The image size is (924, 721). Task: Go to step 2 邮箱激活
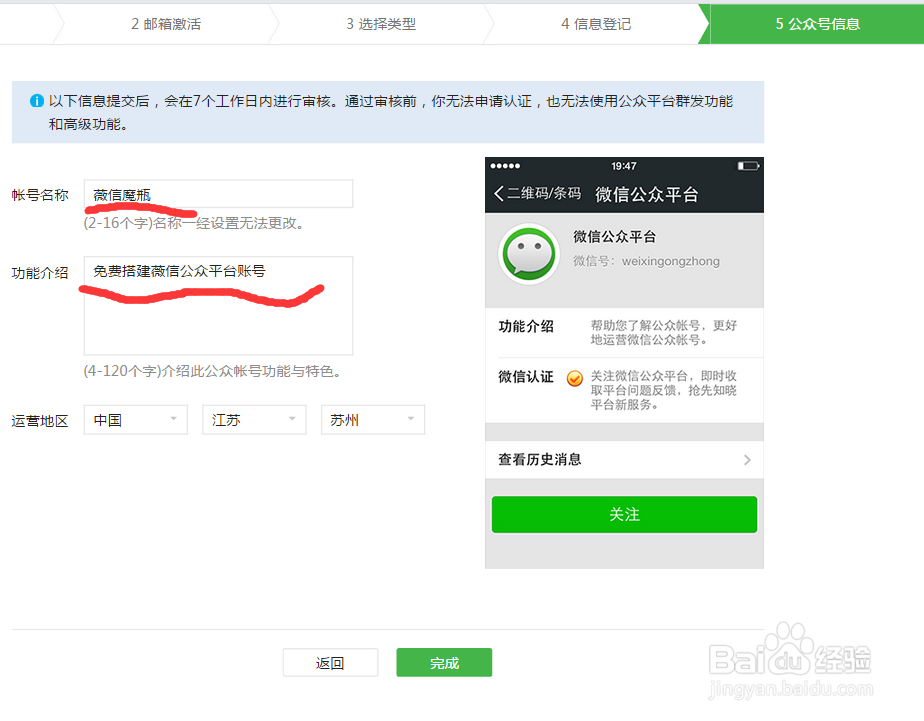click(x=166, y=24)
